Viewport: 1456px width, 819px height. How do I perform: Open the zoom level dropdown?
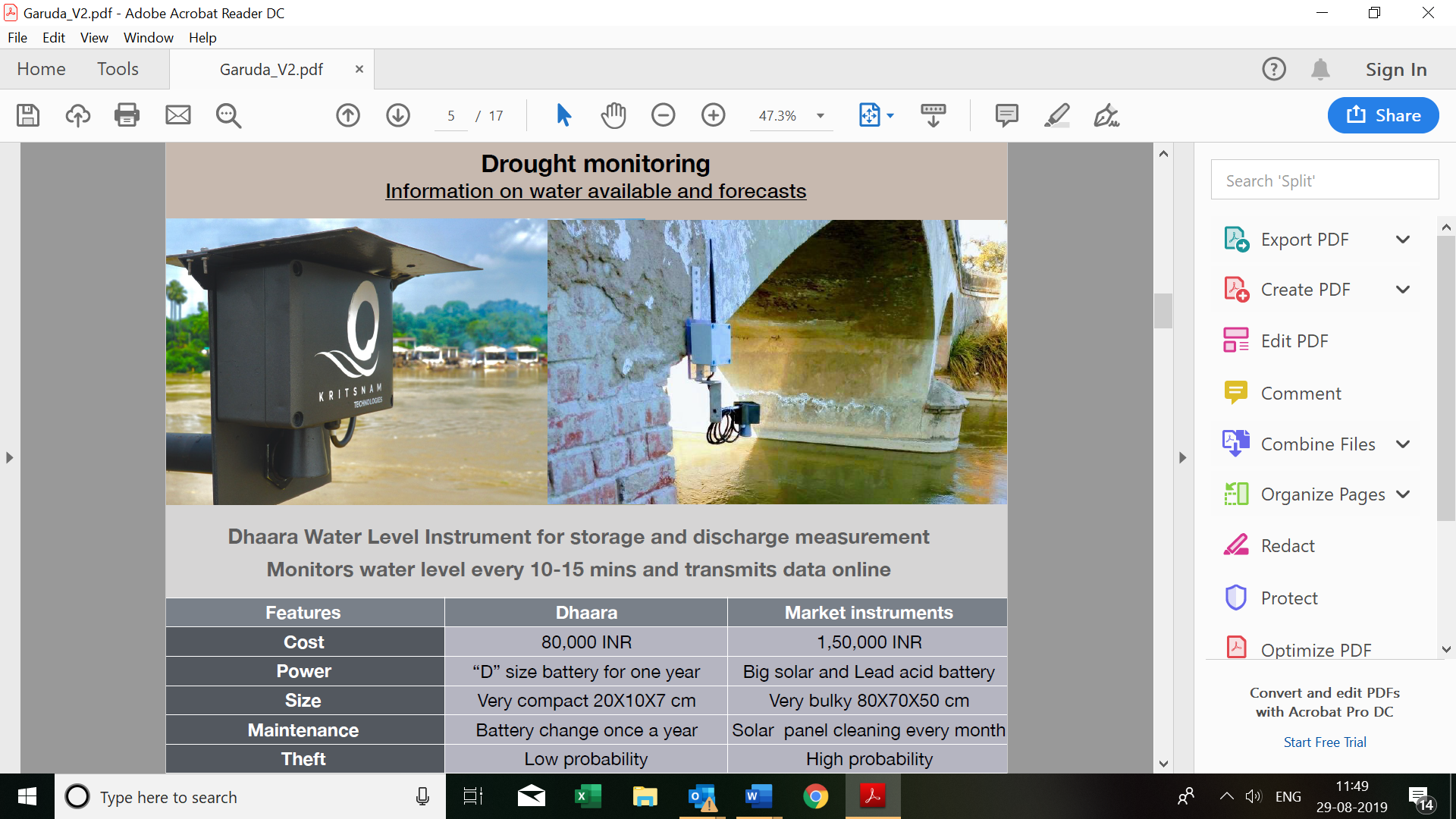(821, 116)
